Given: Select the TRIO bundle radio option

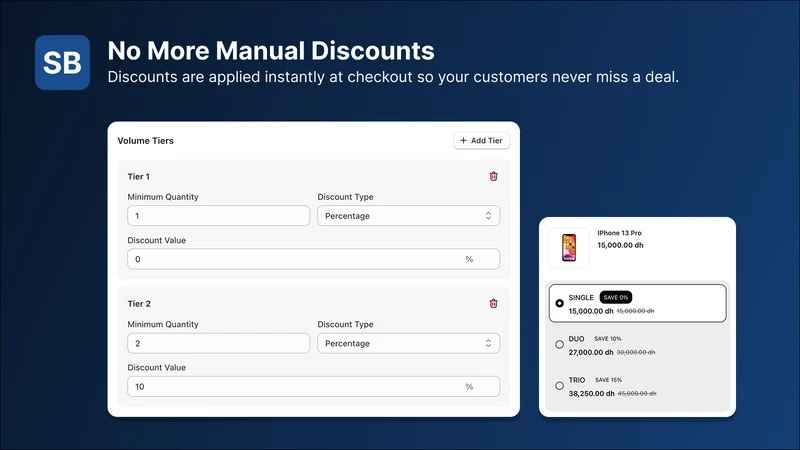Looking at the screenshot, I should pyautogui.click(x=559, y=386).
